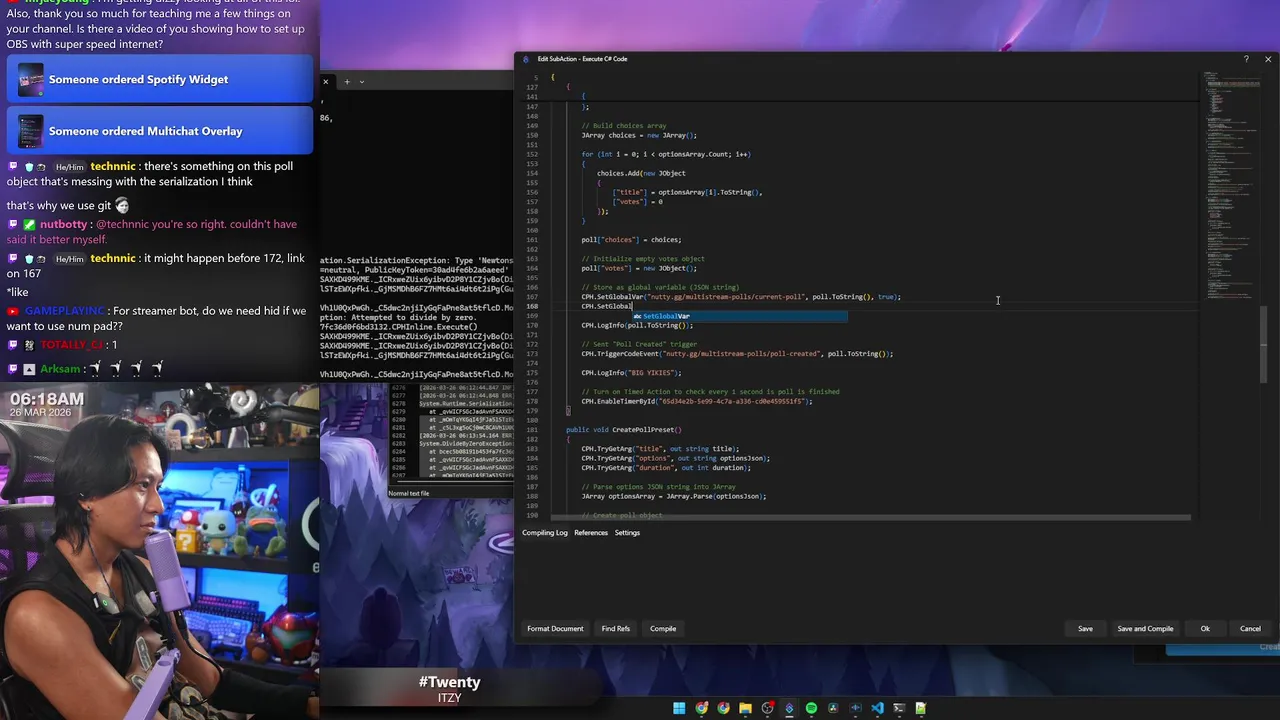
Task: Click the GAMEPLAYING username in chat
Action: (x=64, y=311)
